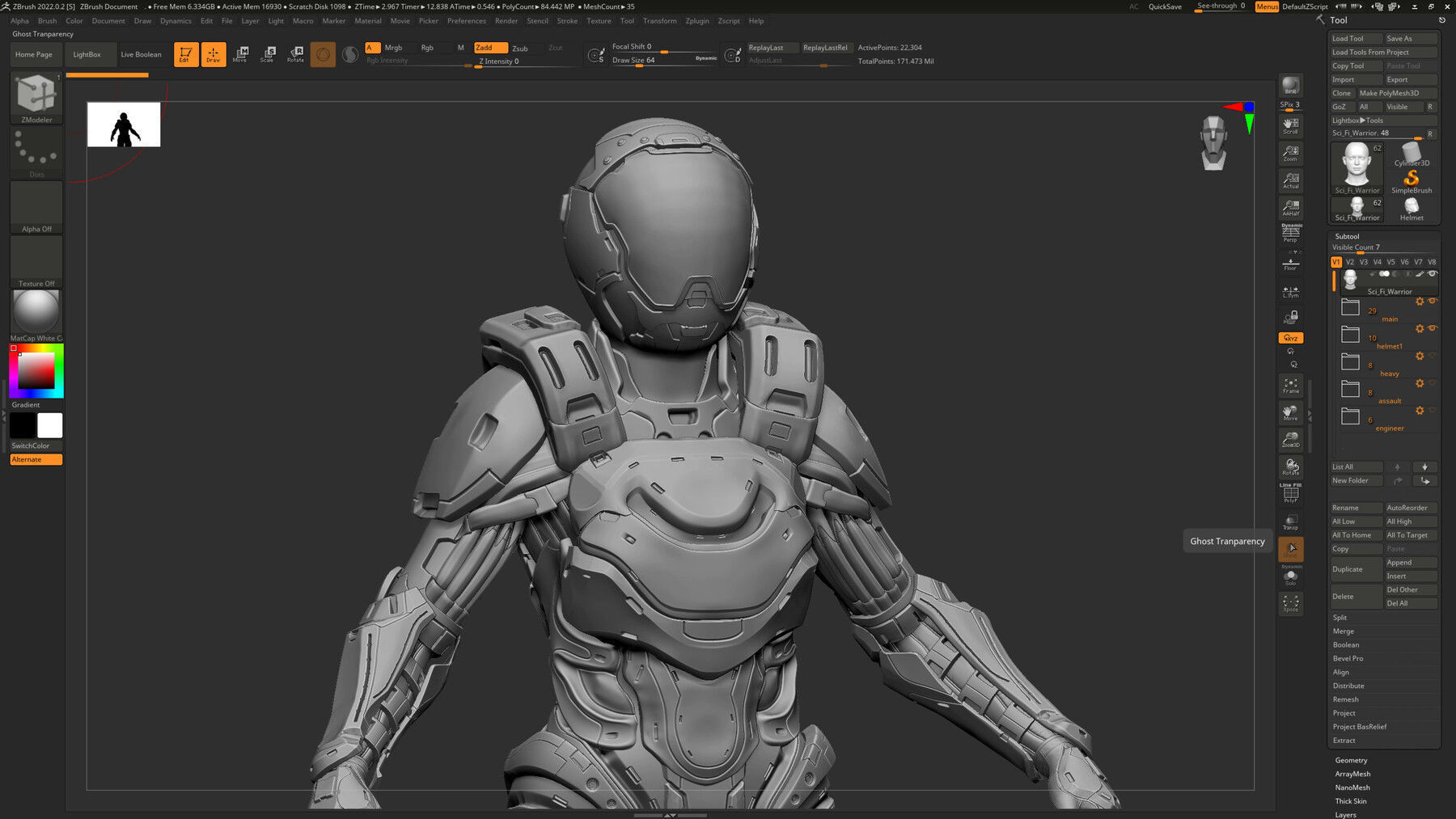Click the Zoom canvas icon
Viewport: 1456px width, 819px height.
pyautogui.click(x=1291, y=153)
